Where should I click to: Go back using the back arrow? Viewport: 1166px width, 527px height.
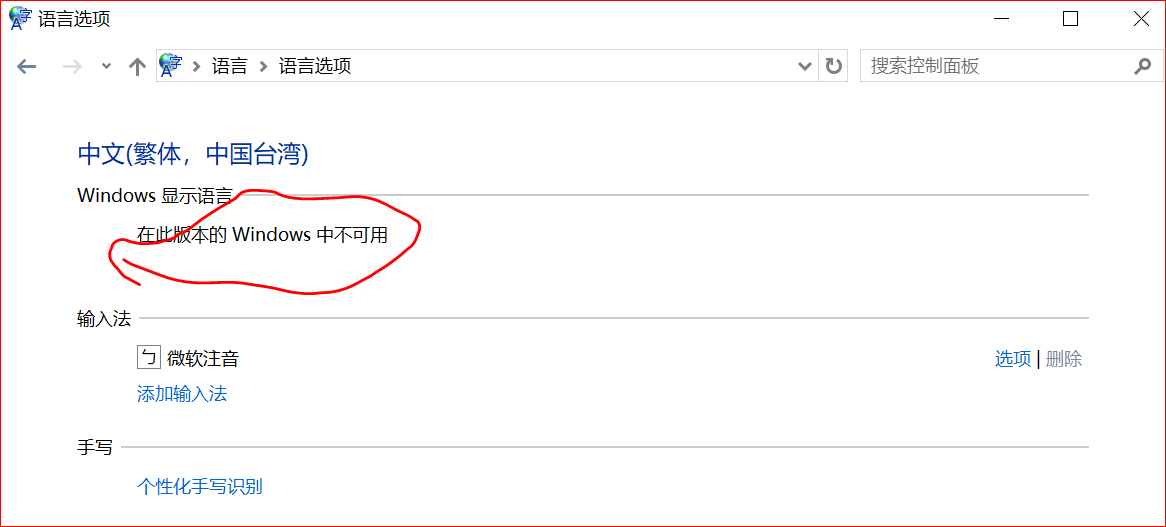click(x=27, y=67)
